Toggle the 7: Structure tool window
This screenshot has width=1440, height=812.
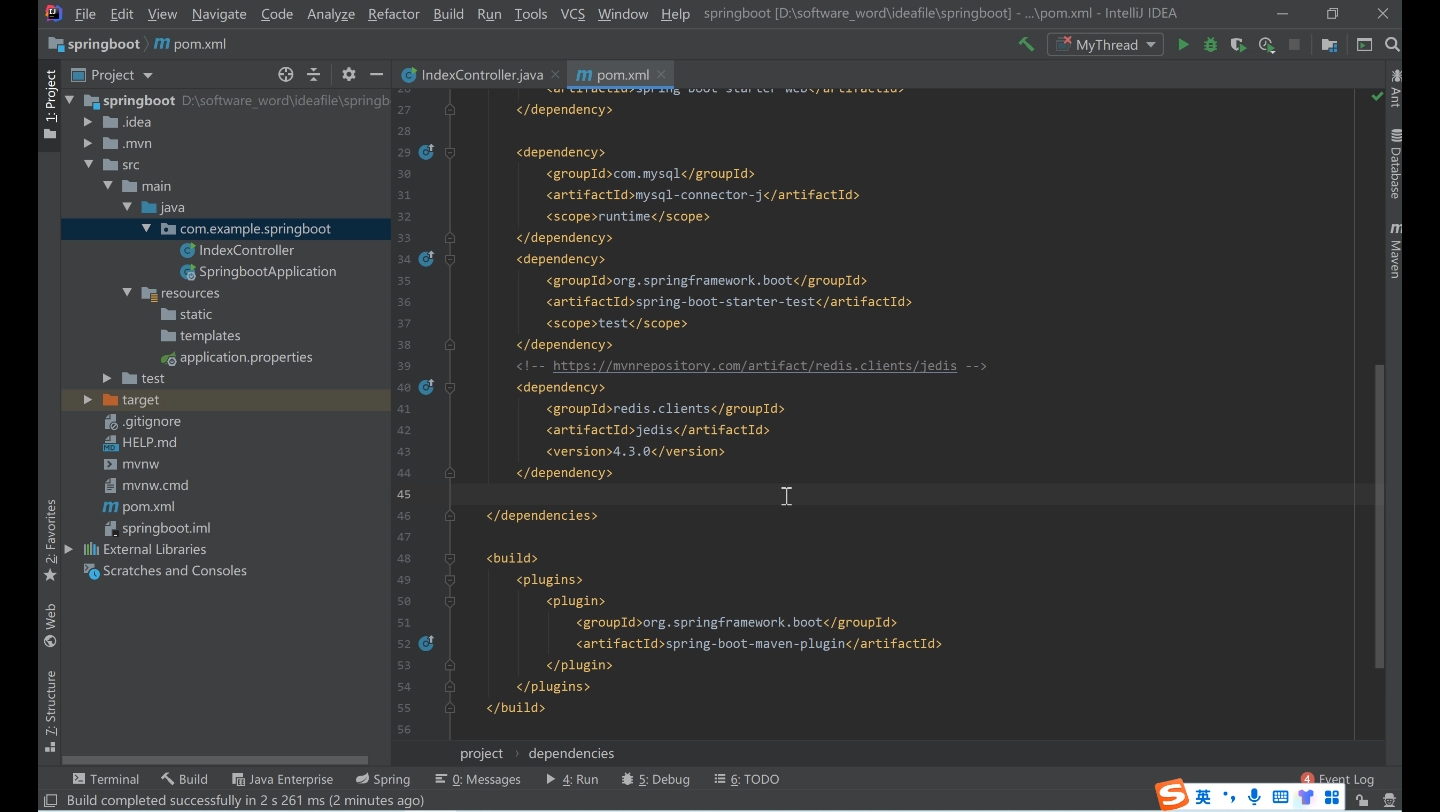tap(50, 711)
